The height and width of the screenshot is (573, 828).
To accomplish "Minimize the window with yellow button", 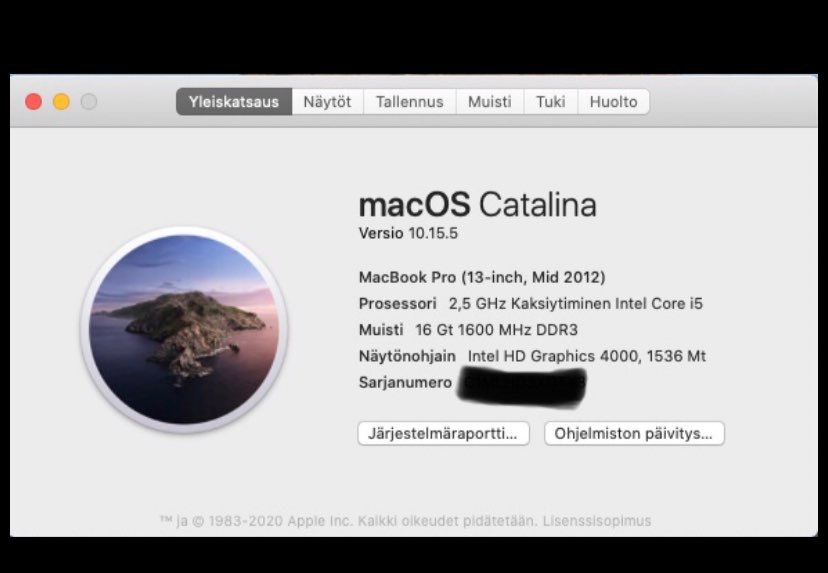I will coord(61,101).
